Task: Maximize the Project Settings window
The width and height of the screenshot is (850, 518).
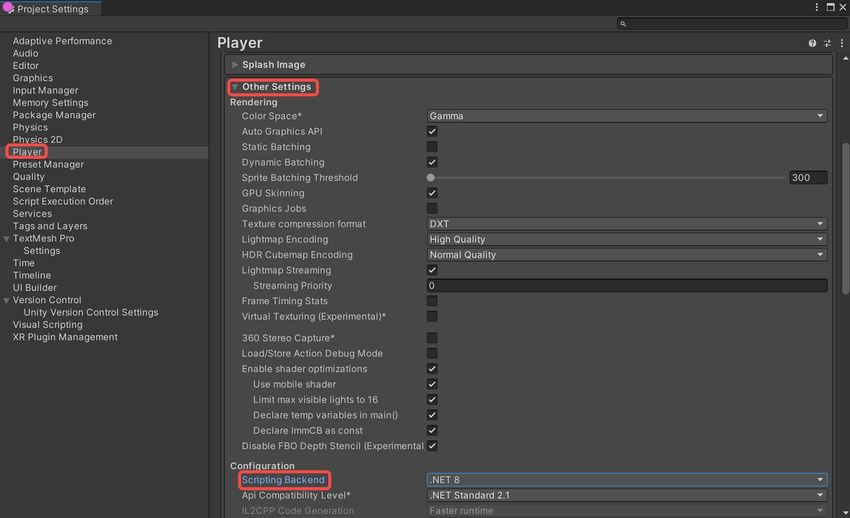Action: point(828,8)
